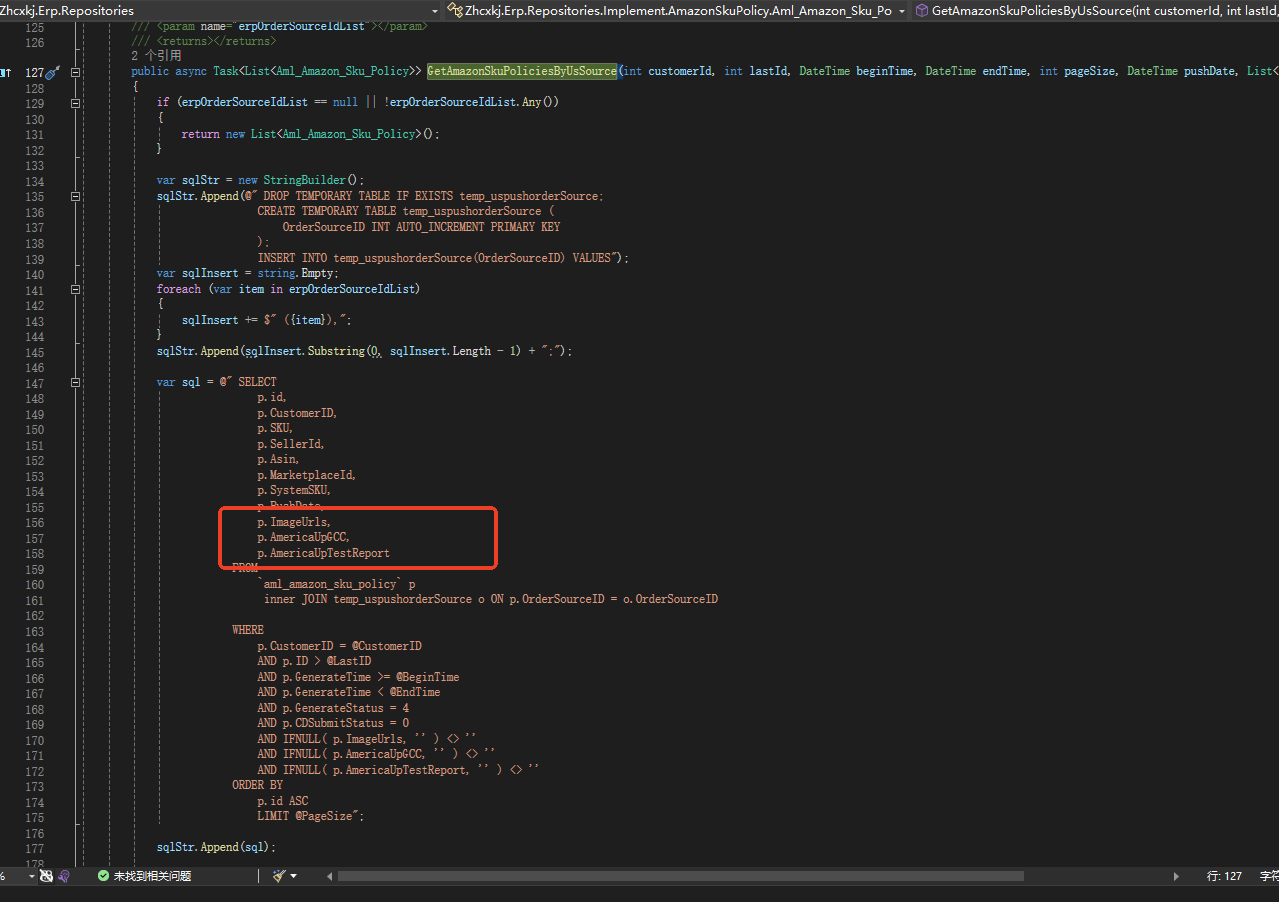
Task: Click the inheritance margin icon beside line 127
Action: 5,72
